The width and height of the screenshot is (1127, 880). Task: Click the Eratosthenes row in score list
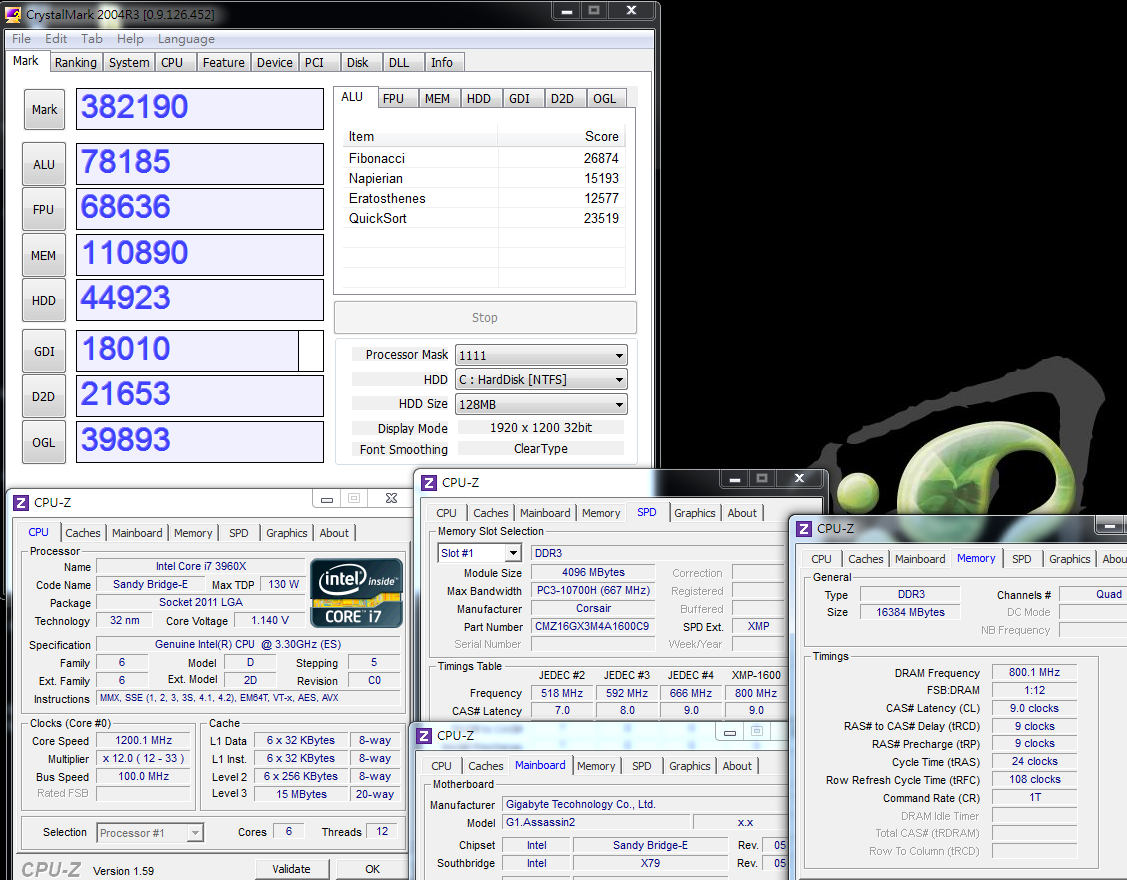pyautogui.click(x=484, y=198)
